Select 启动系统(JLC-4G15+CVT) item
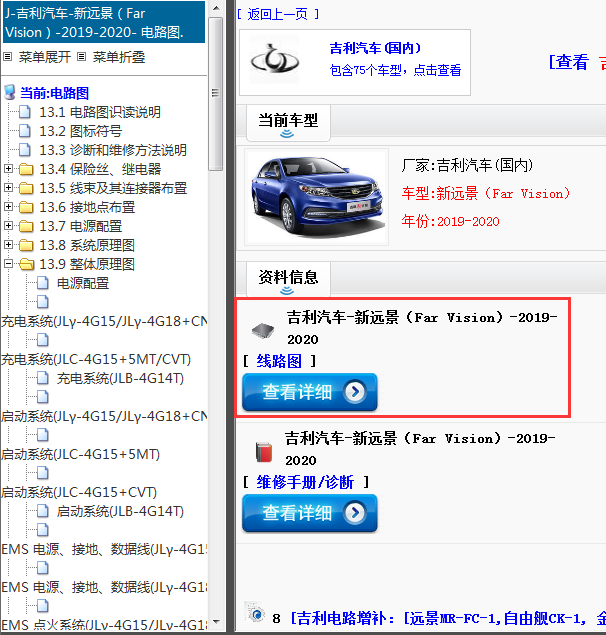The image size is (606, 635). 79,492
